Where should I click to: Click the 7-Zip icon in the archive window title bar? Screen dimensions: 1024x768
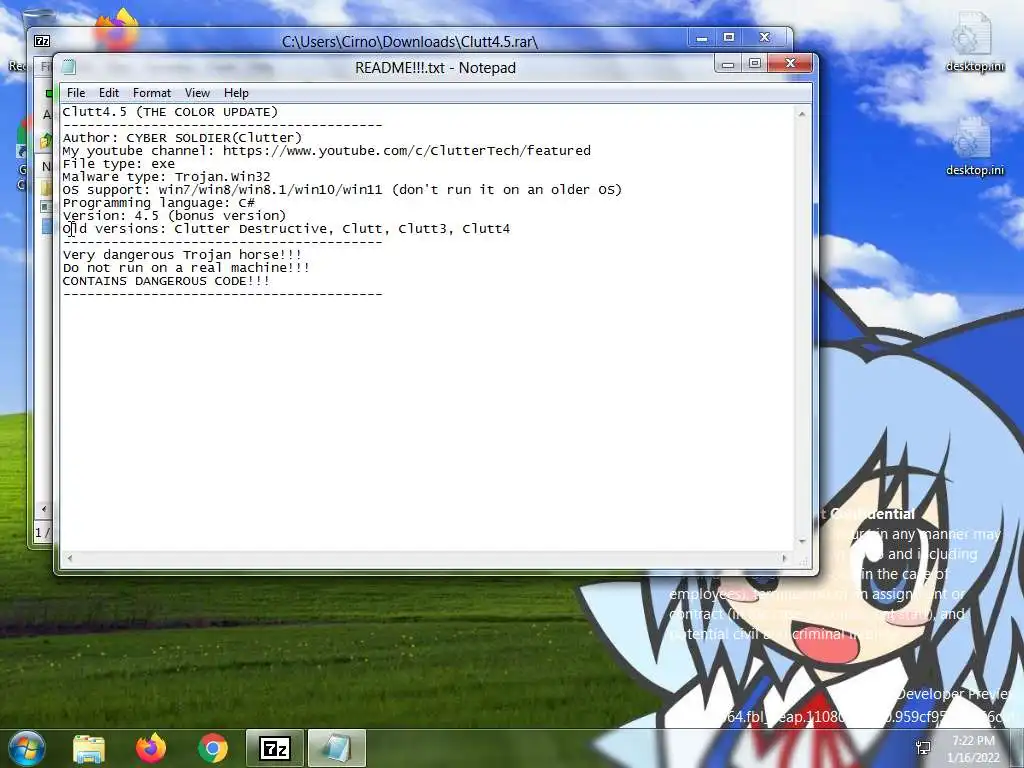[42, 41]
